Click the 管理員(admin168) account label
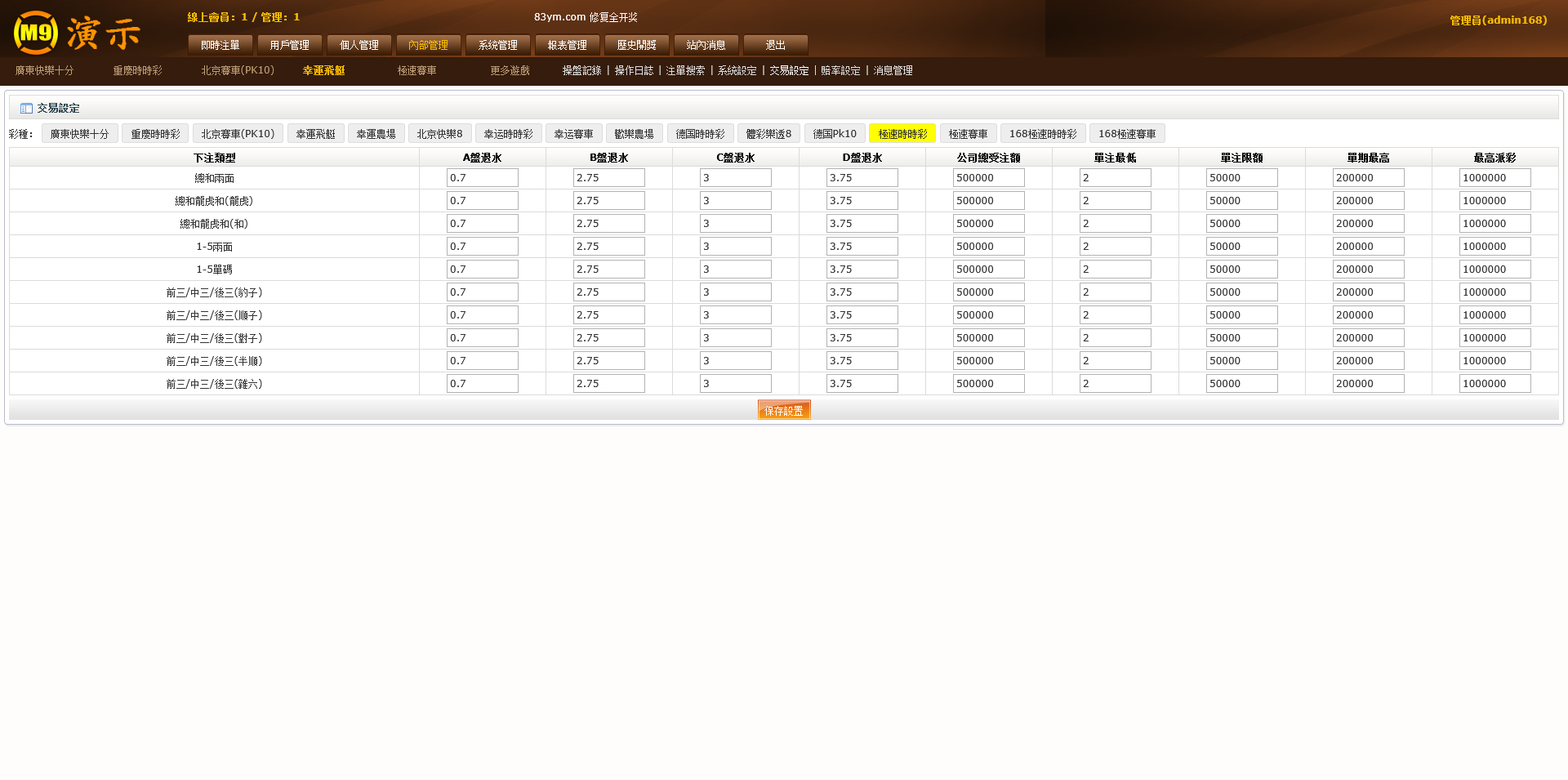Screen dimensions: 1568x780 (1498, 20)
